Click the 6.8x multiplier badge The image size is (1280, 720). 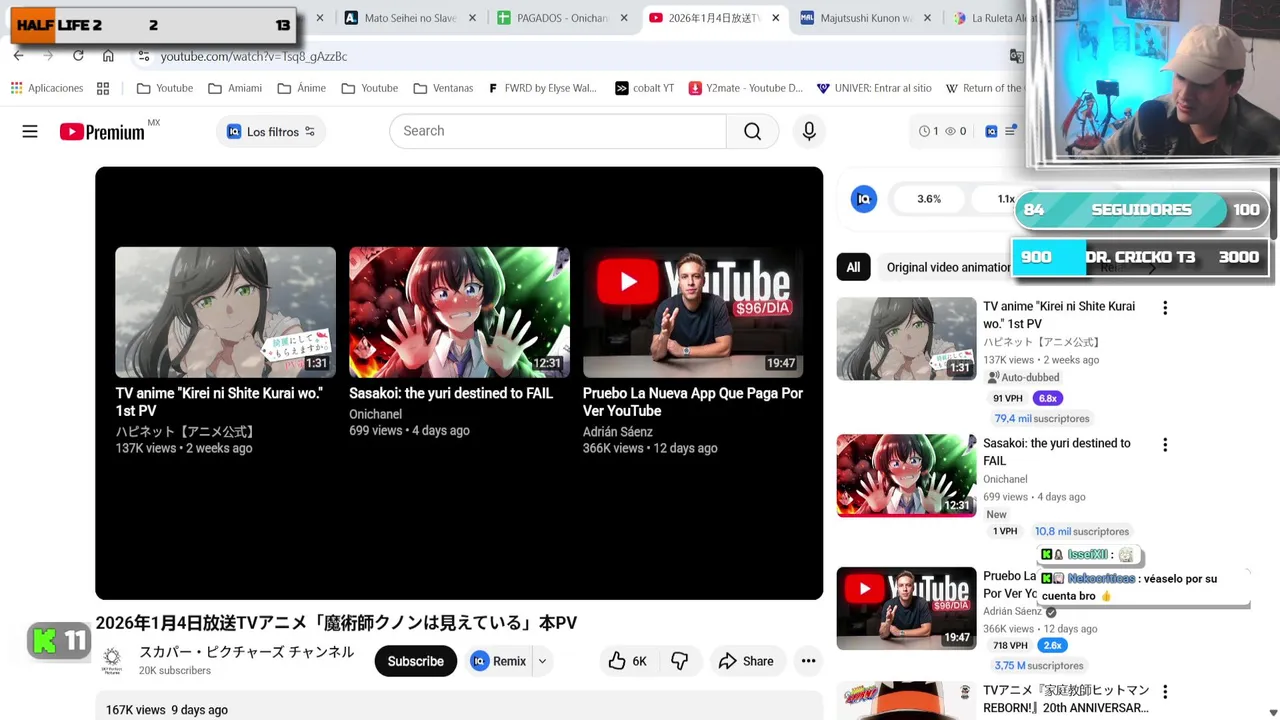click(1047, 398)
